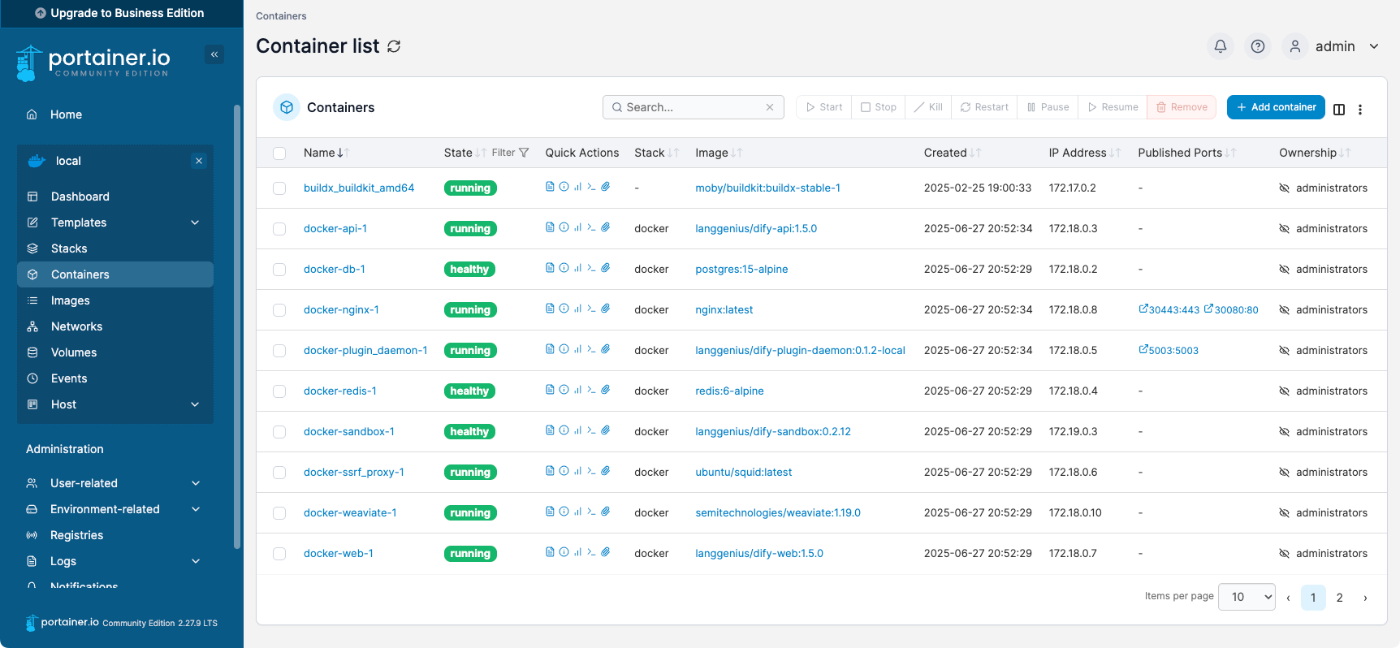Screen dimensions: 1400x648
Task: Select the docker-plugin_daemon-1 row checkbox
Action: pyautogui.click(x=280, y=351)
